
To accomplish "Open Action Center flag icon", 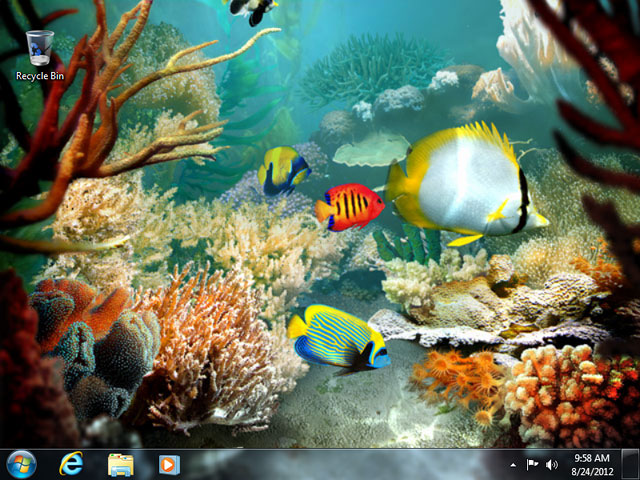I will point(532,464).
